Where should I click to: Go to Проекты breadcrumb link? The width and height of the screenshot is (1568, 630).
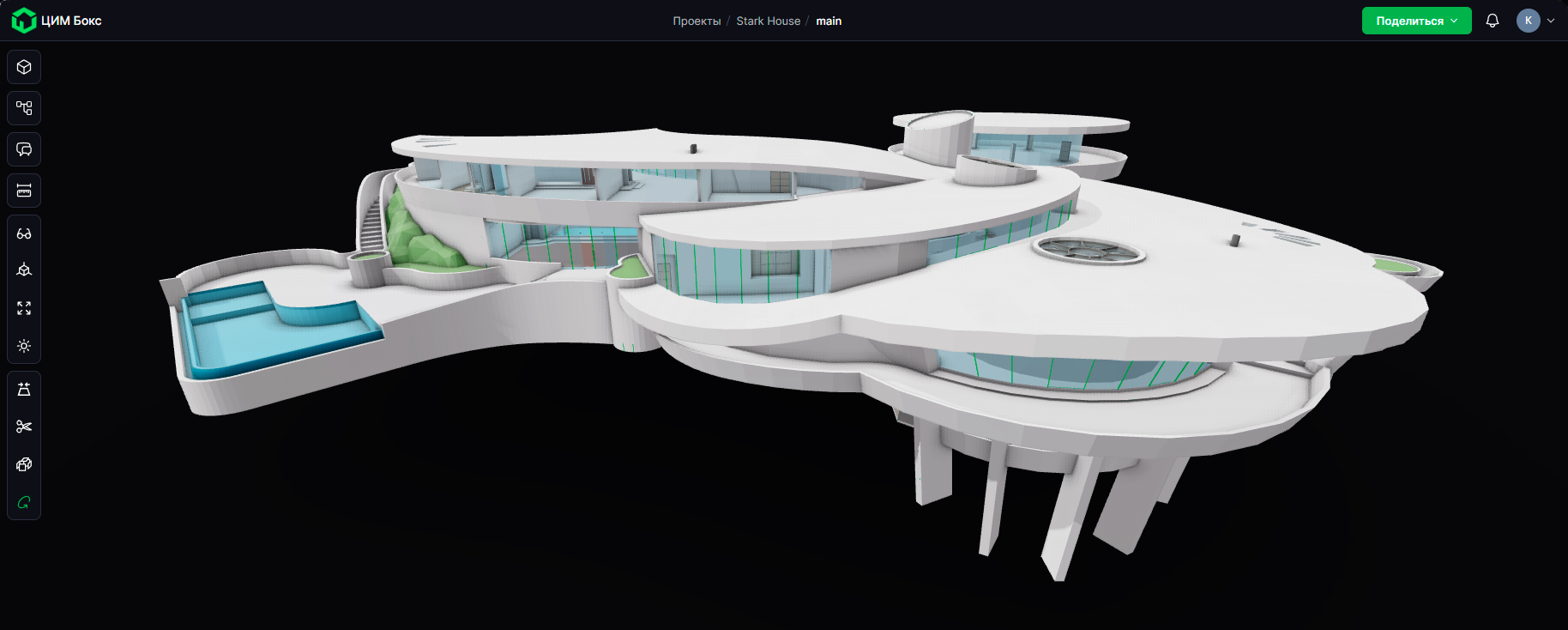click(697, 21)
